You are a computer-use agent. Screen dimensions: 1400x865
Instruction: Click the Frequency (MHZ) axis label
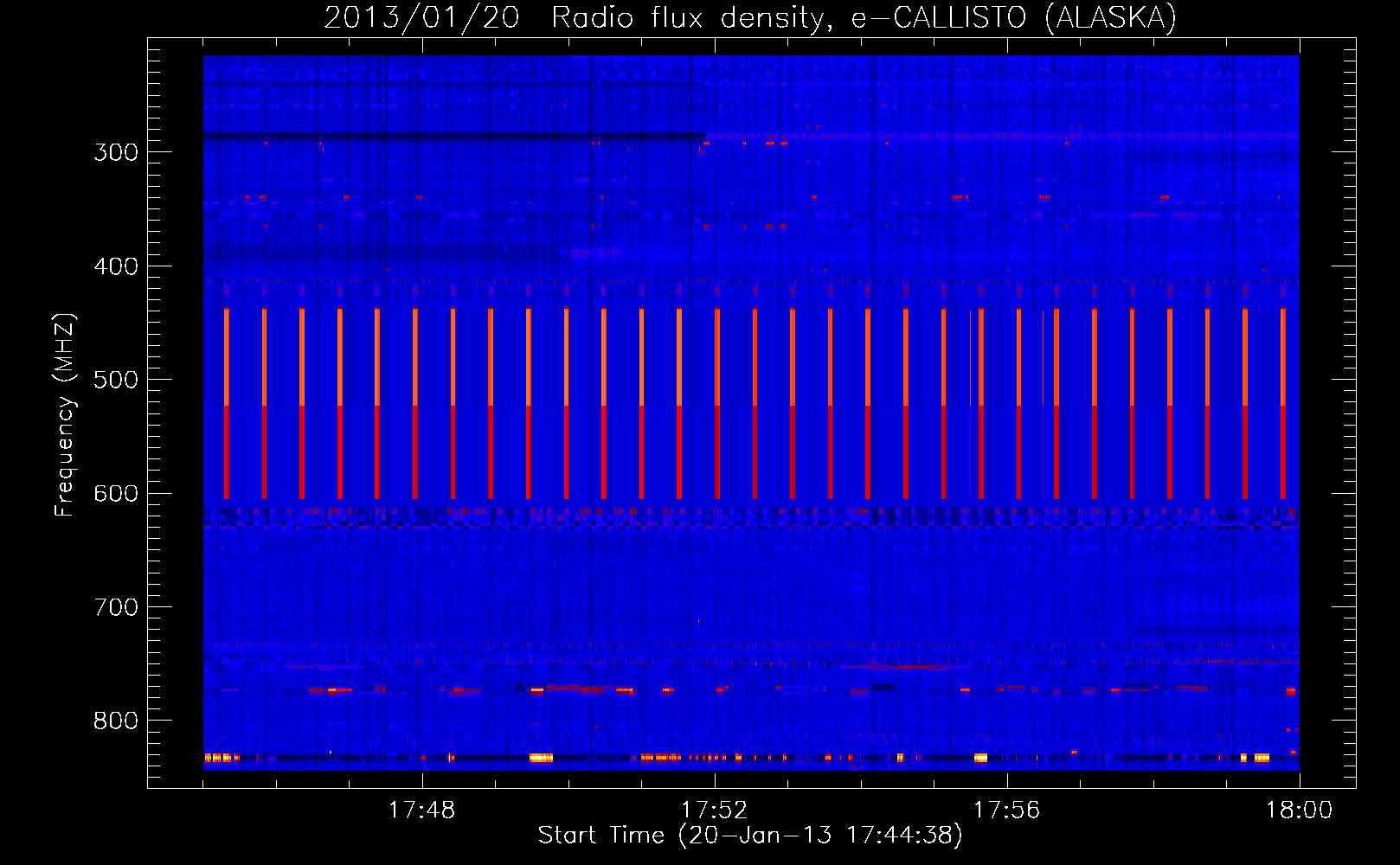(x=65, y=415)
